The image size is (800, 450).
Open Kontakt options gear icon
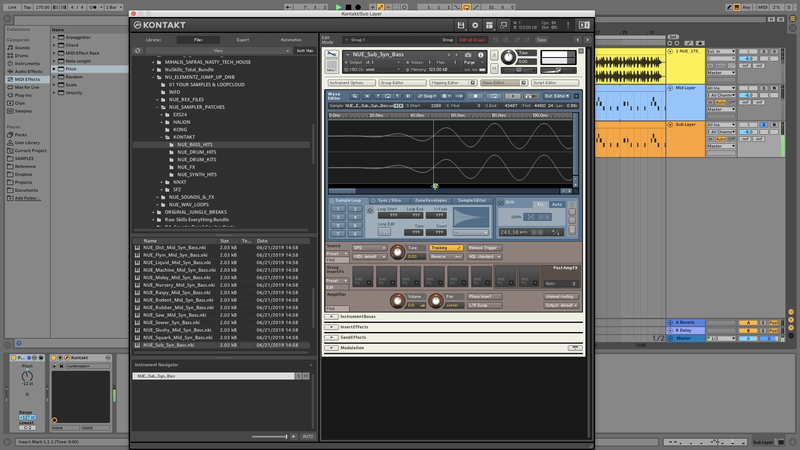tap(475, 25)
